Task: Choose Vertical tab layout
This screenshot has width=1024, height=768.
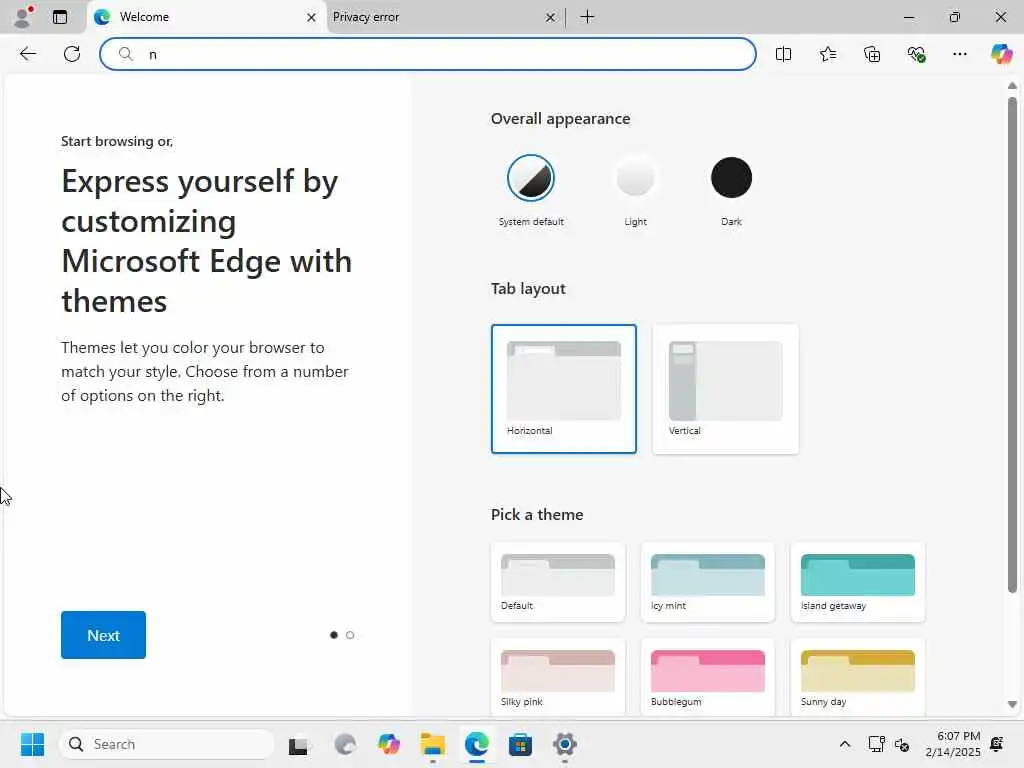Action: pyautogui.click(x=725, y=389)
